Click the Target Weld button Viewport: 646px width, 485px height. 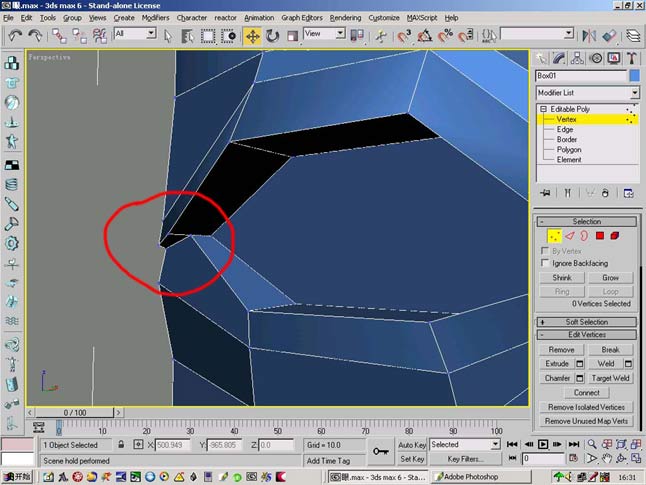[x=610, y=378]
